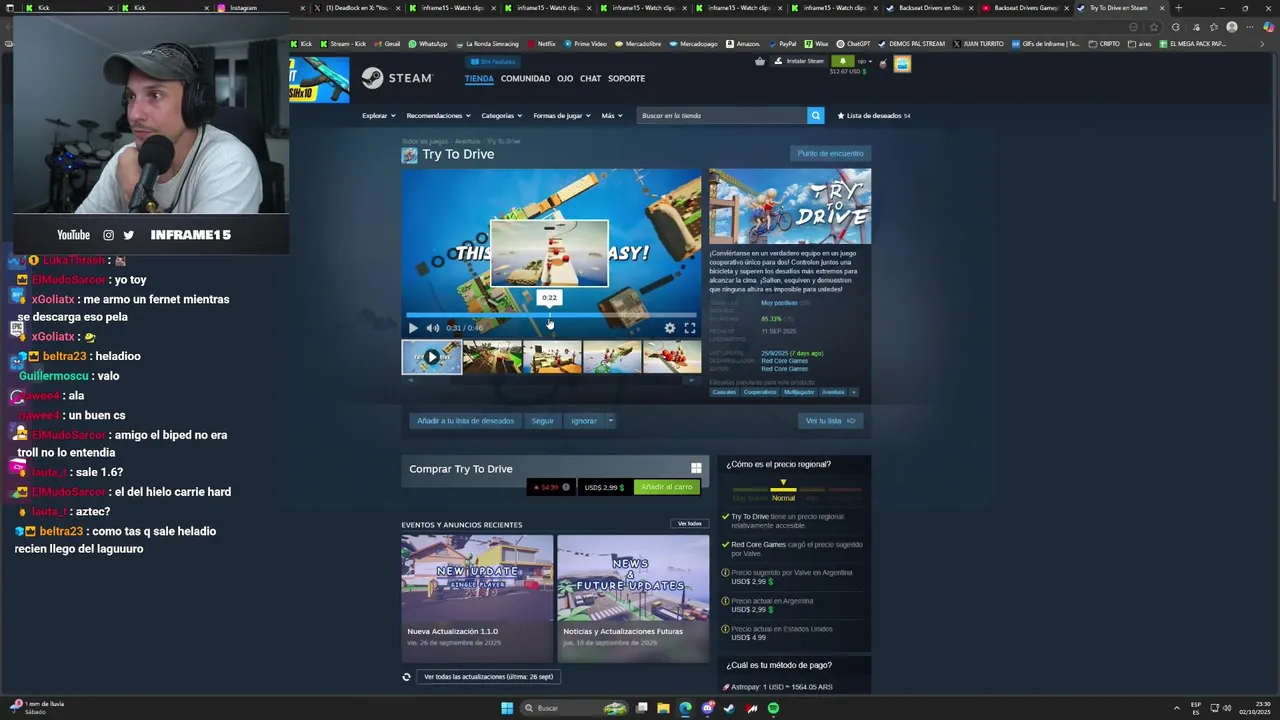This screenshot has height=720, width=1280.
Task: Click the Try To Drive game icon beside title
Action: [409, 155]
